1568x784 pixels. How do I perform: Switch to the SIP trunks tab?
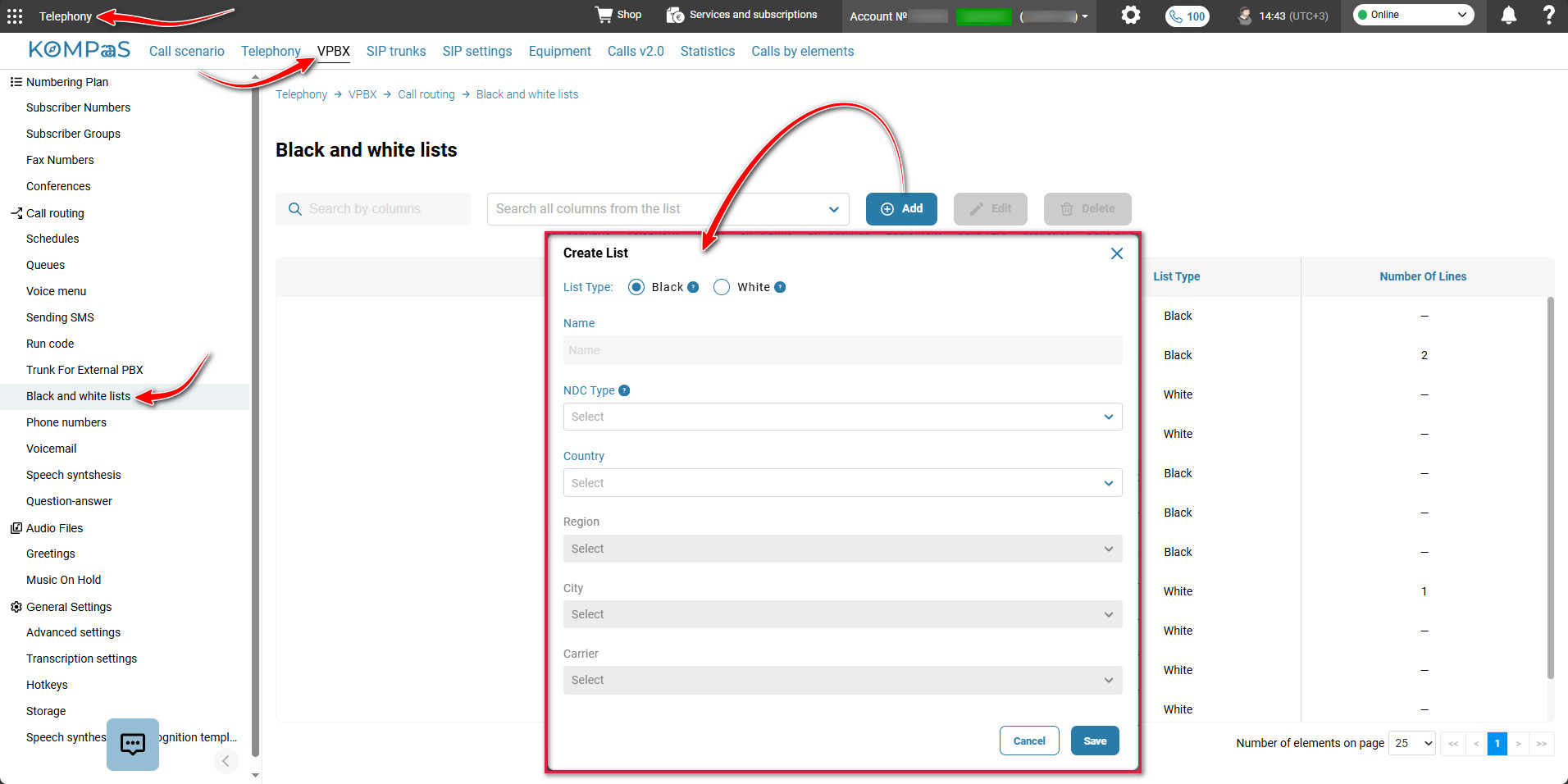396,51
